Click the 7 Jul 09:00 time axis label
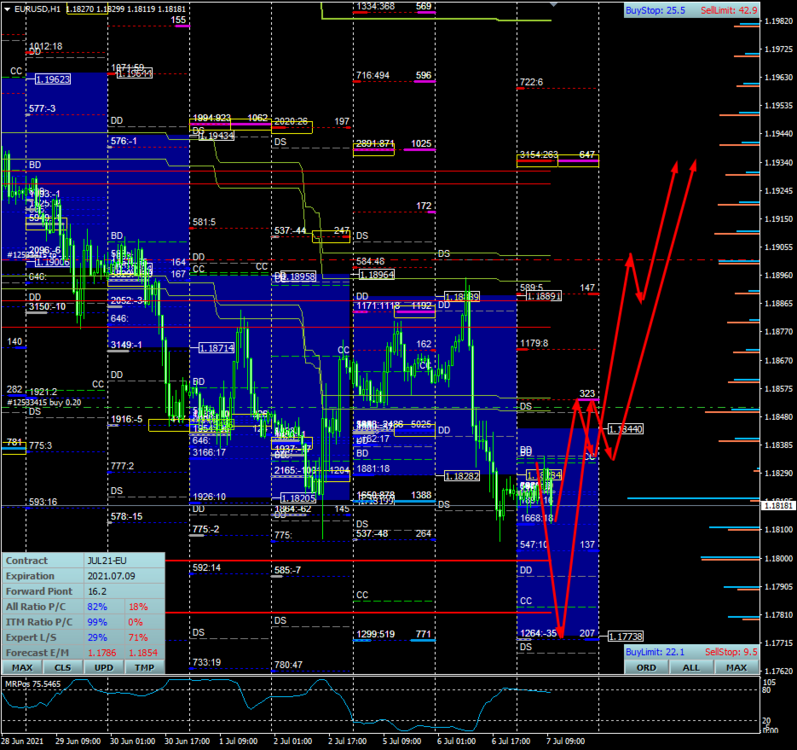 coord(565,741)
